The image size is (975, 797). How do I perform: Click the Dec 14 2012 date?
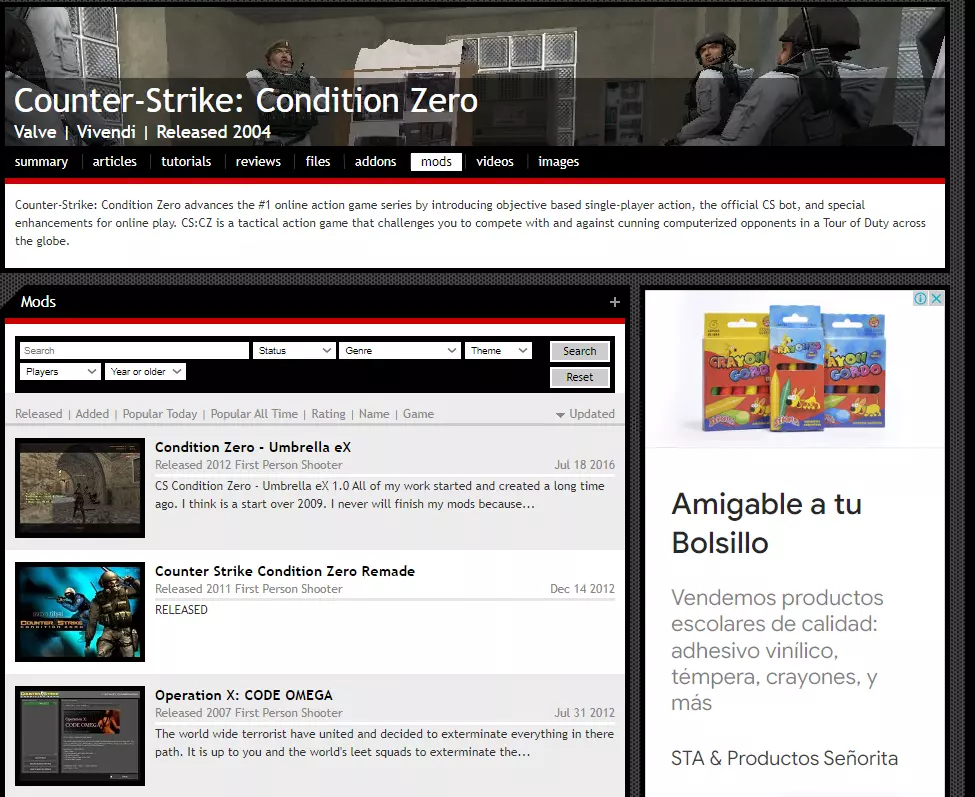[582, 589]
